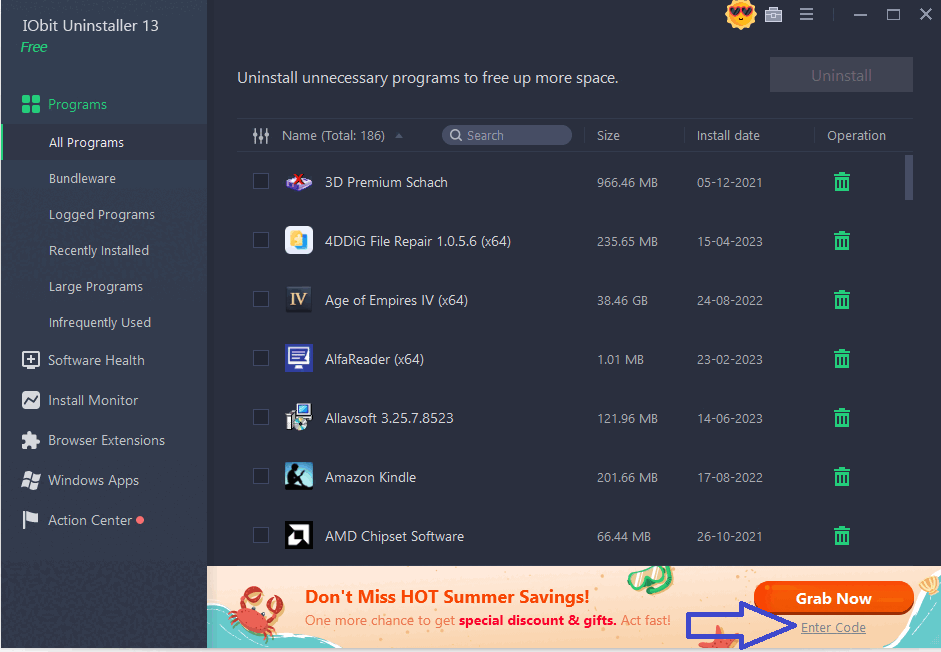The image size is (941, 652).
Task: Tick the checkbox for Allavsoft
Action: click(261, 418)
